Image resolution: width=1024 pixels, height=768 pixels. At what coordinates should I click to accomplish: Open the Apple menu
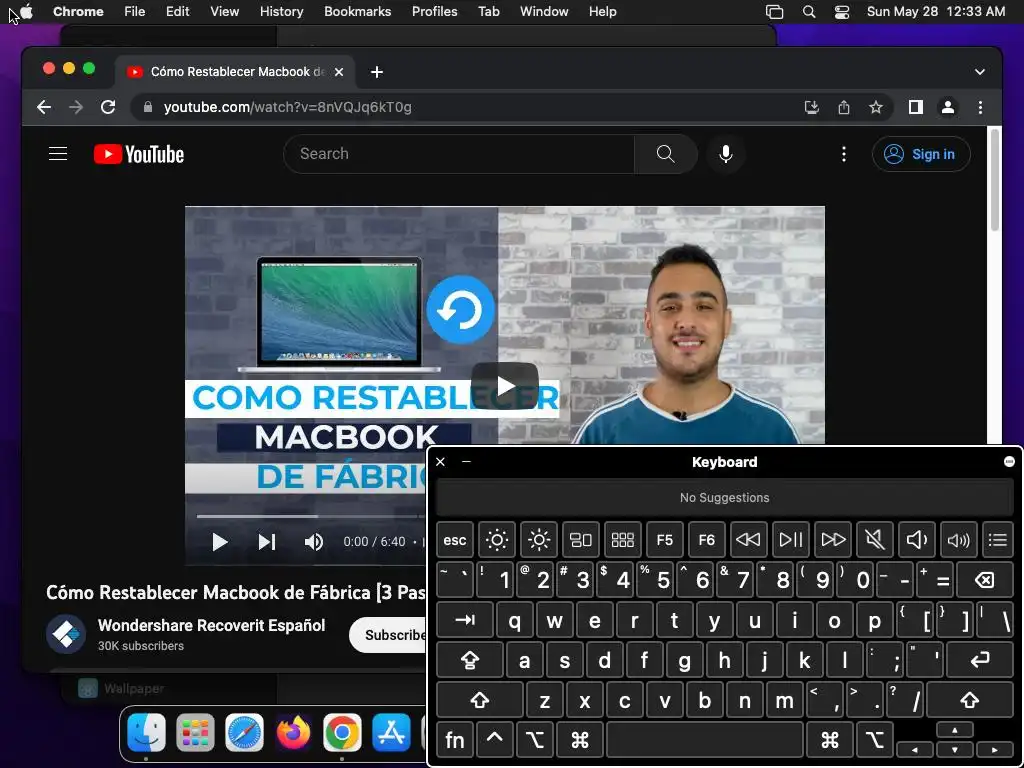(x=27, y=11)
